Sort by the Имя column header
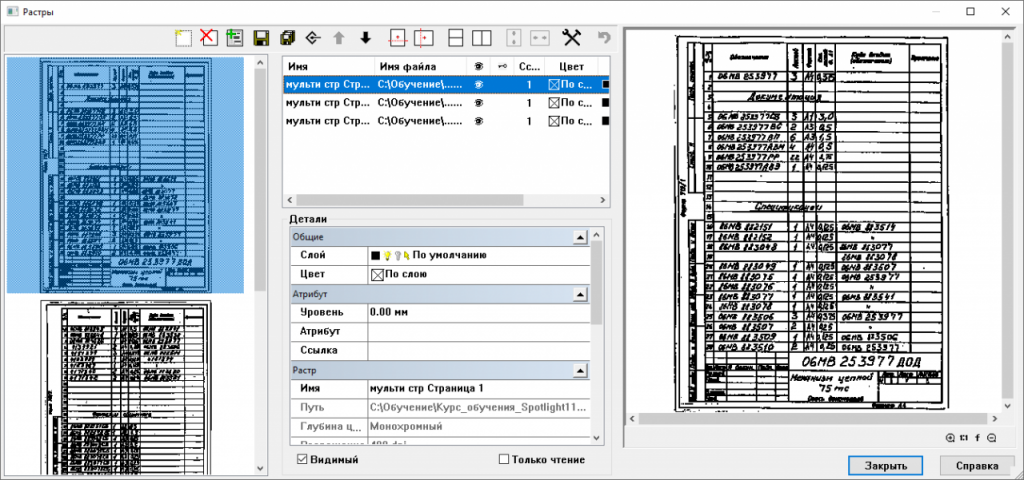This screenshot has height=480, width=1024. click(328, 66)
